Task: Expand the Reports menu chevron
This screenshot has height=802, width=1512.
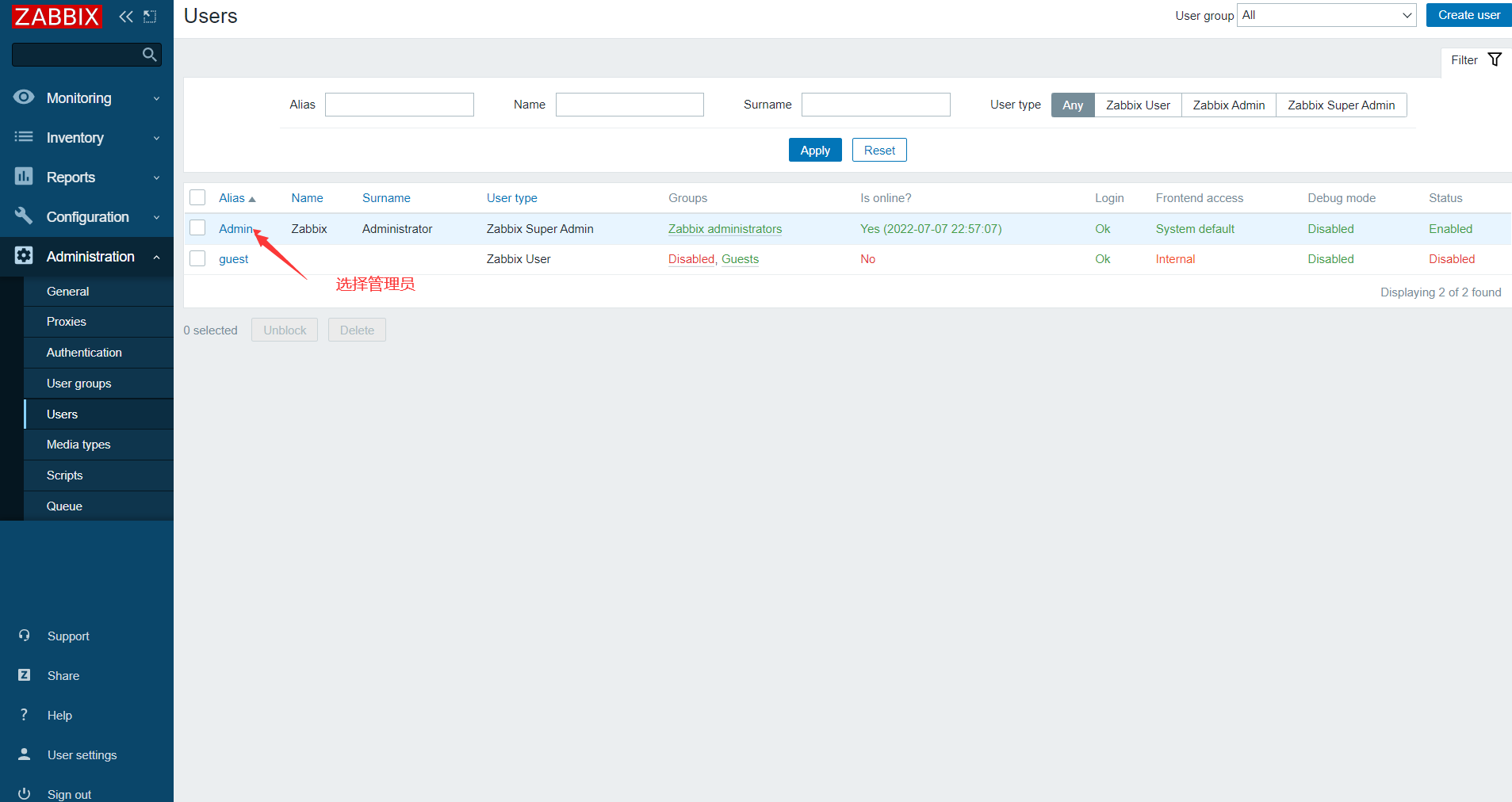Action: tap(156, 178)
